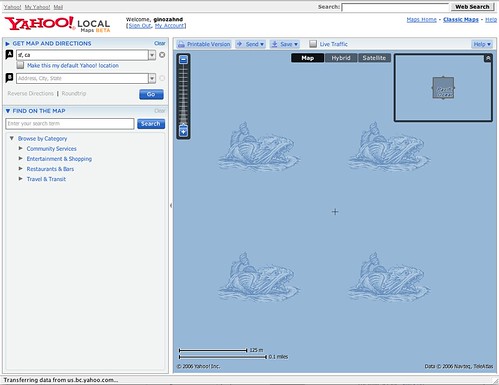Click the Find on the Map search field

point(70,124)
